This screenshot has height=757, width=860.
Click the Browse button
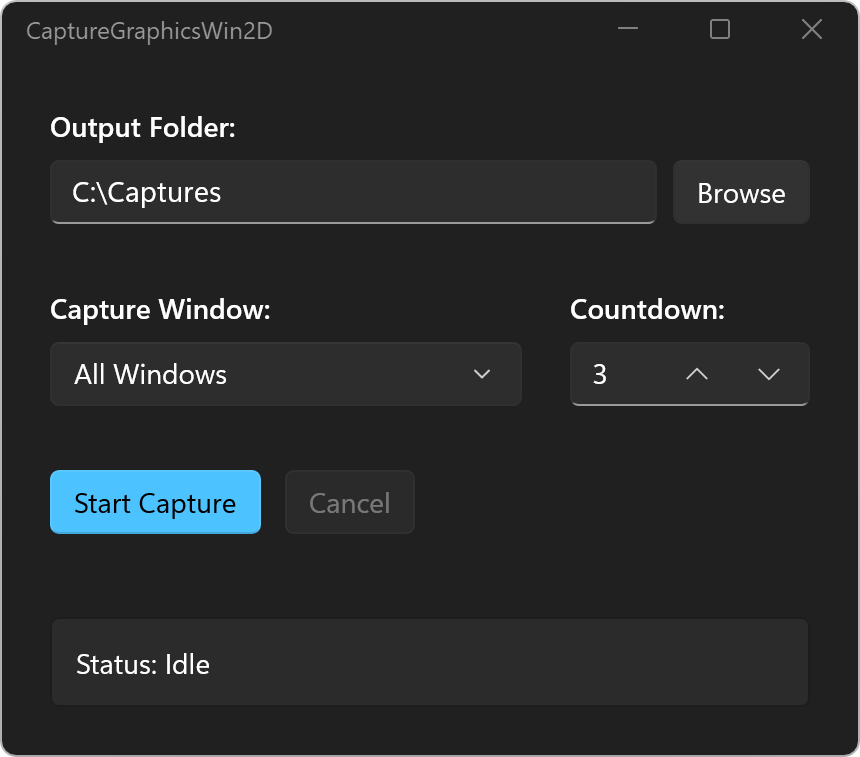(741, 193)
